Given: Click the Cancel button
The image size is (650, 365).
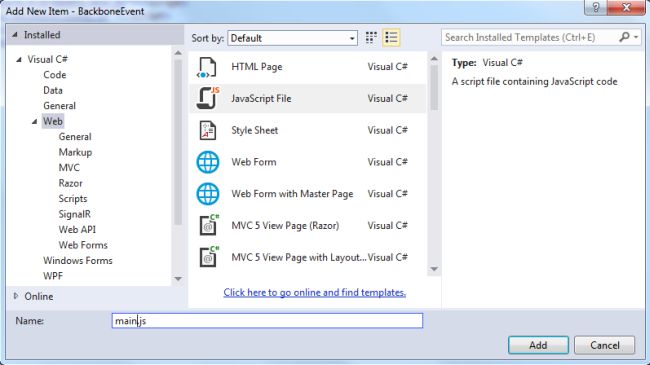Looking at the screenshot, I should 604,345.
